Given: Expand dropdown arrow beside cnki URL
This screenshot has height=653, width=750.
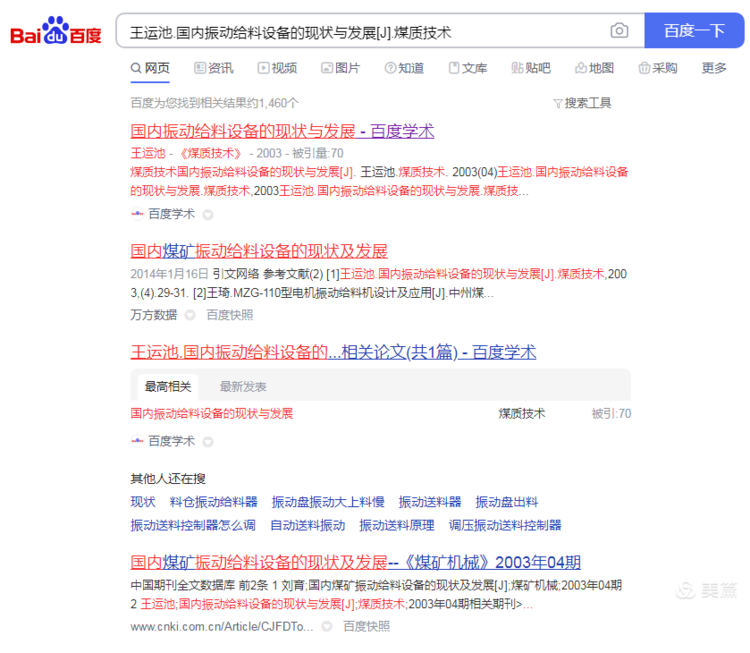Looking at the screenshot, I should (x=327, y=626).
